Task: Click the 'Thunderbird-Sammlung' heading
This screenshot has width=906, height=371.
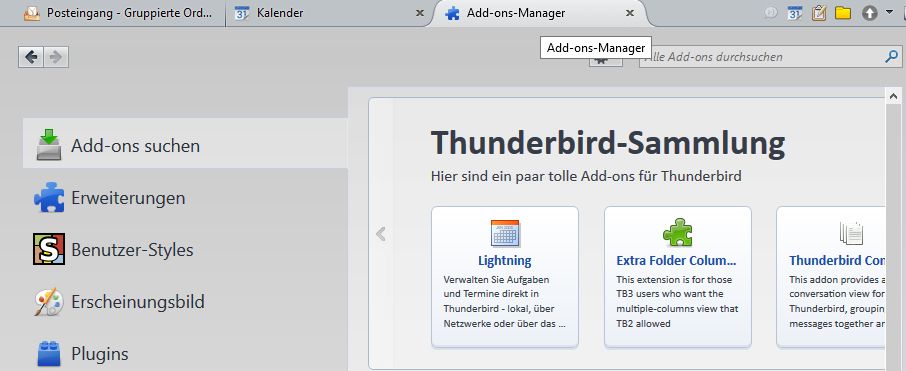Action: click(x=608, y=143)
